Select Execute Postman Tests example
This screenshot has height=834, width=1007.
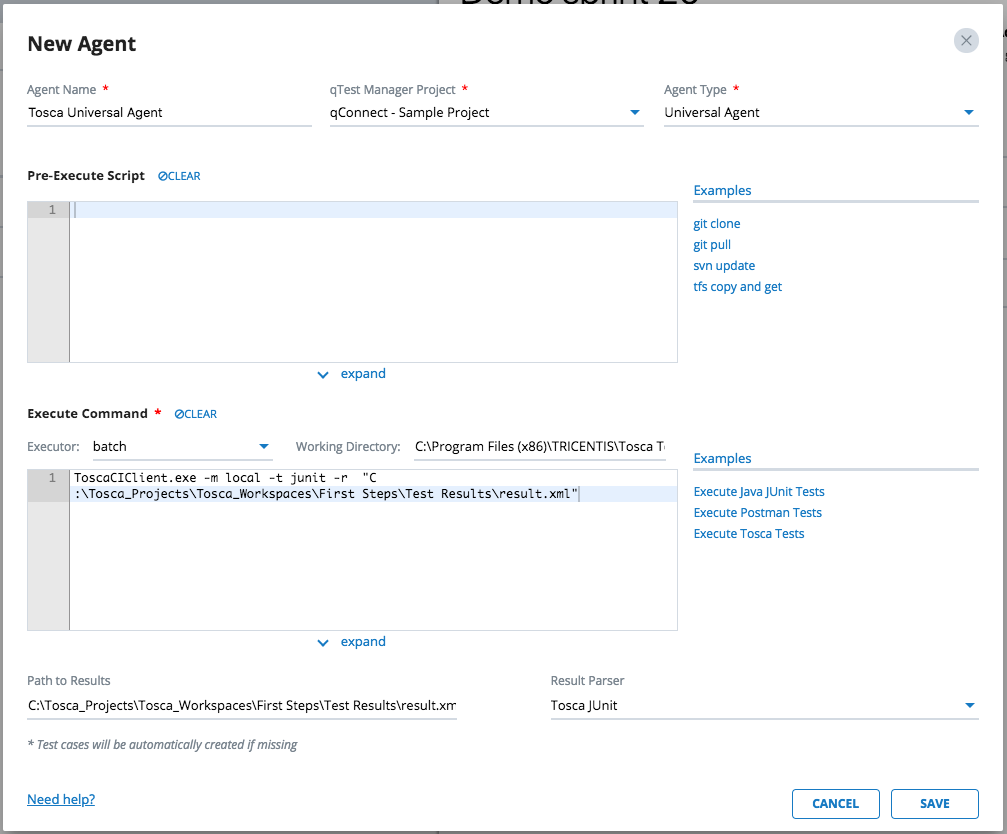point(758,513)
